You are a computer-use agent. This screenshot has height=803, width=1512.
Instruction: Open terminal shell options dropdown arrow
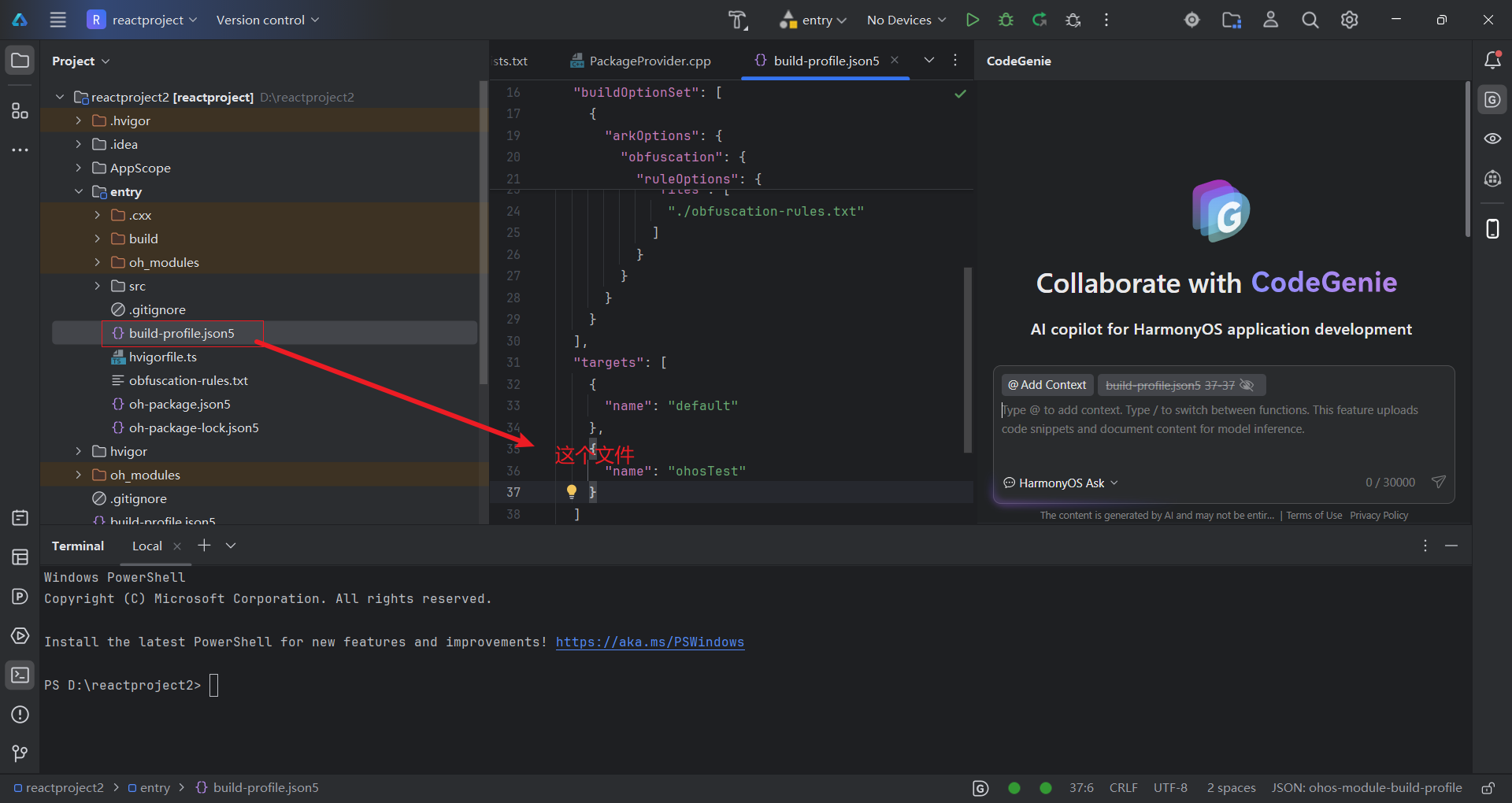pyautogui.click(x=231, y=546)
